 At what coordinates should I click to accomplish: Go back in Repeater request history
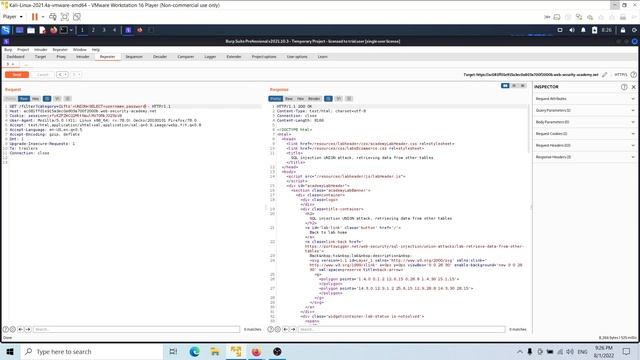click(x=60, y=75)
